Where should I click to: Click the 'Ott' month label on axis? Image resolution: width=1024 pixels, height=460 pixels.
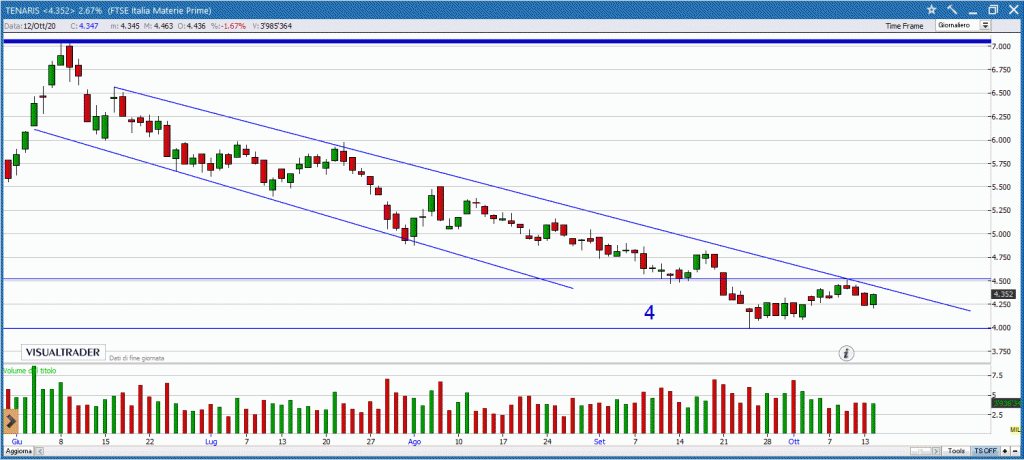[x=793, y=441]
